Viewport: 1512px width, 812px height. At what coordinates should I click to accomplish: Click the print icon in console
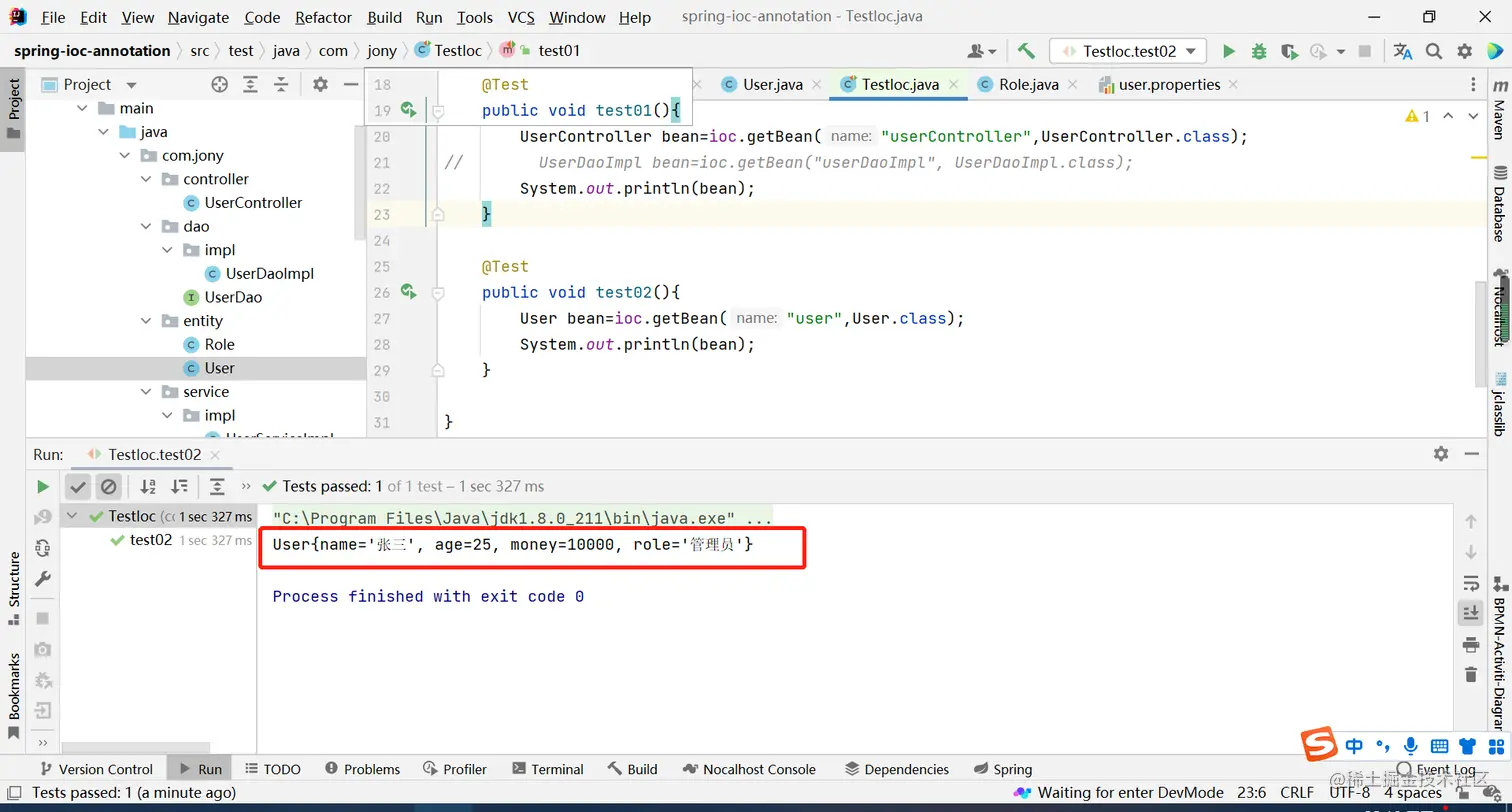1470,643
